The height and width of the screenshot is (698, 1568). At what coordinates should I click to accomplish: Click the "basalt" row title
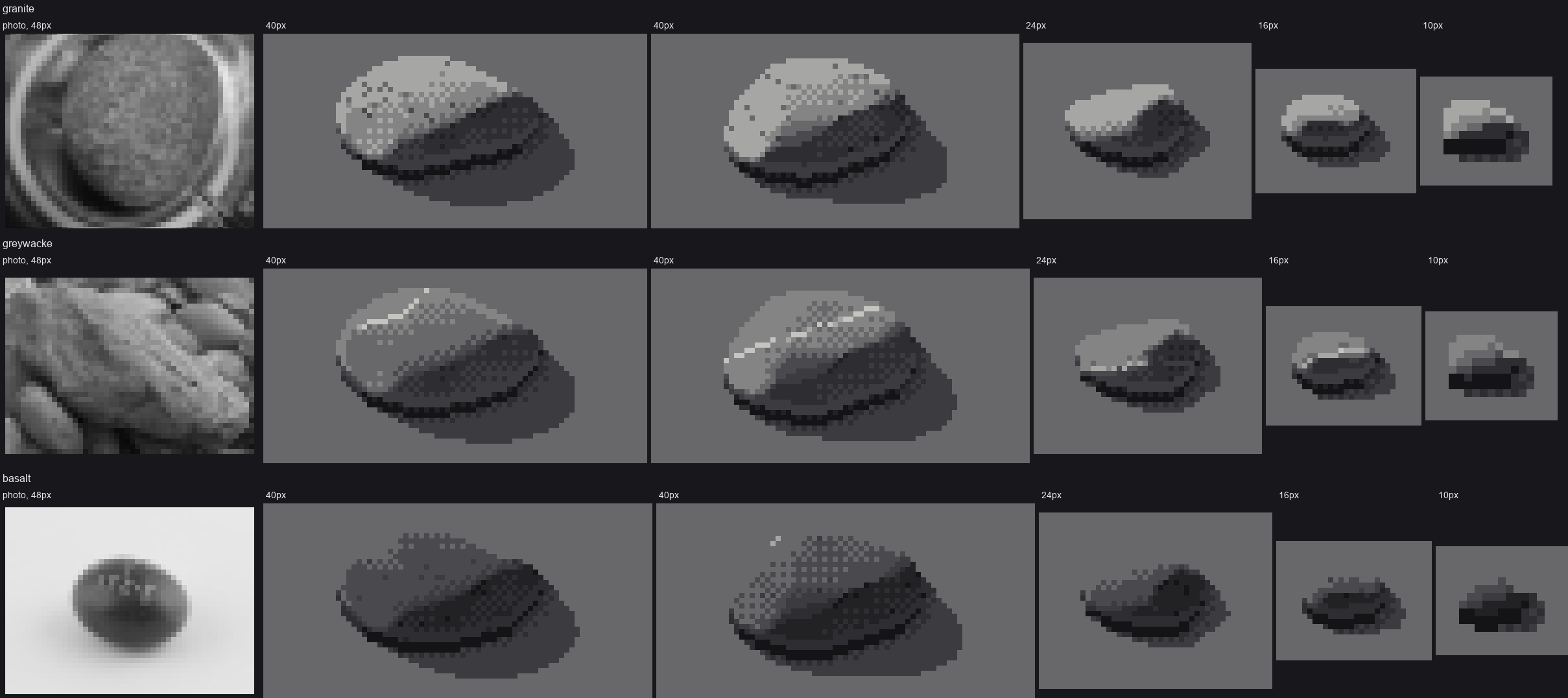(x=17, y=479)
